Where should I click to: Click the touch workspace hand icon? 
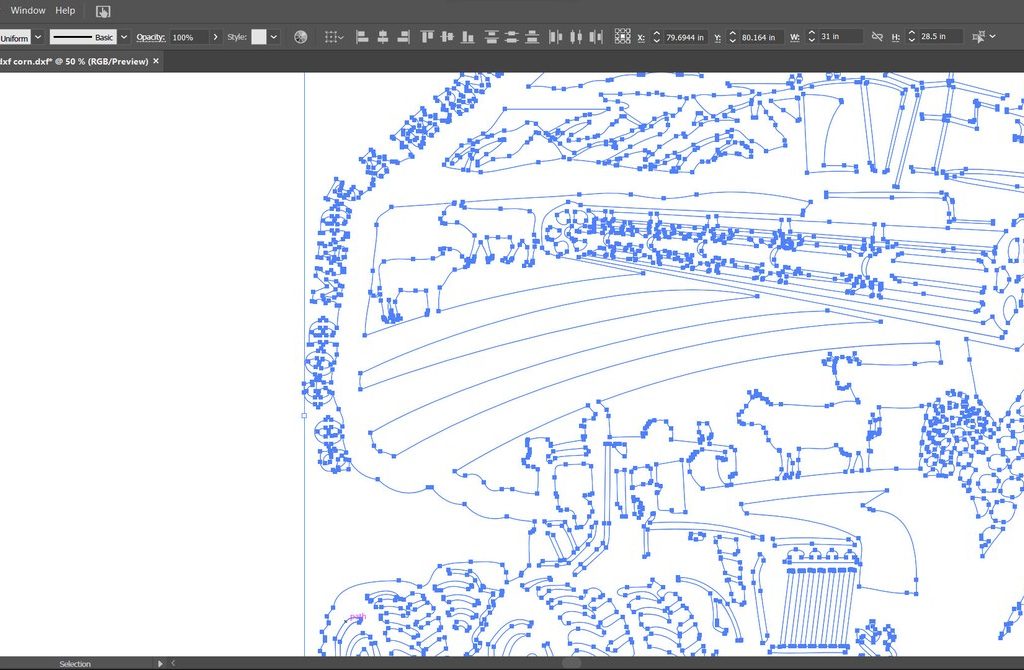tap(104, 11)
